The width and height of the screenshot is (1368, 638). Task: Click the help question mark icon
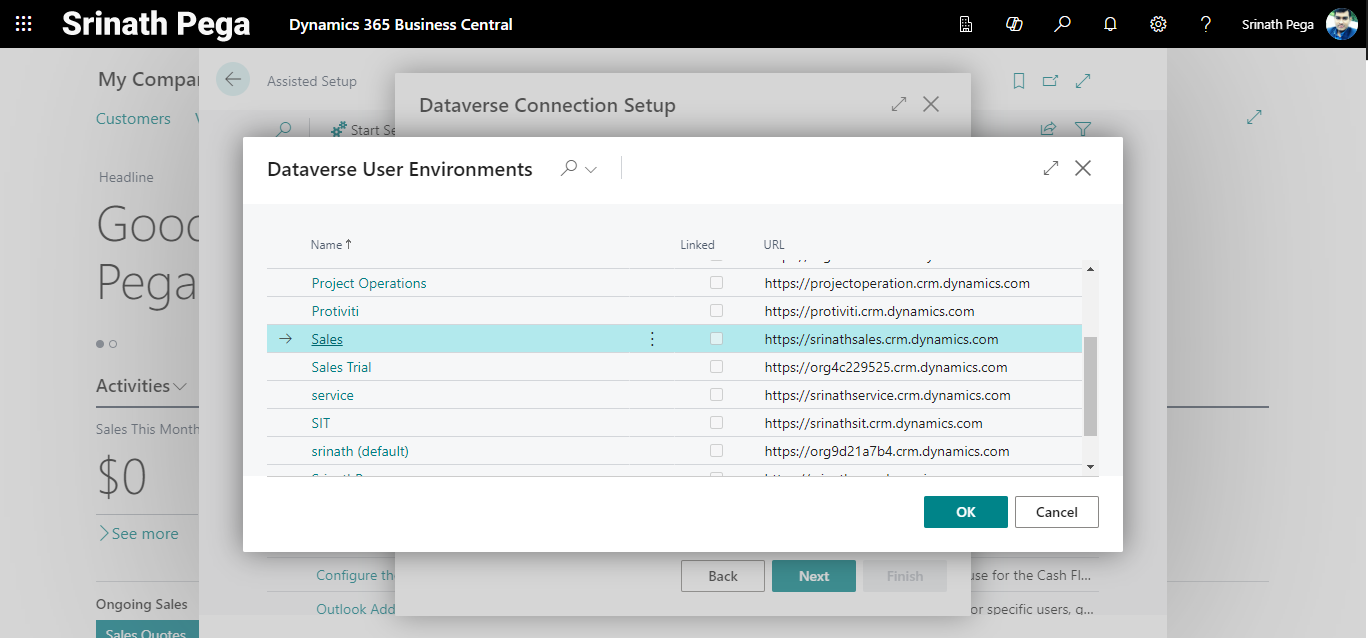[x=1206, y=24]
